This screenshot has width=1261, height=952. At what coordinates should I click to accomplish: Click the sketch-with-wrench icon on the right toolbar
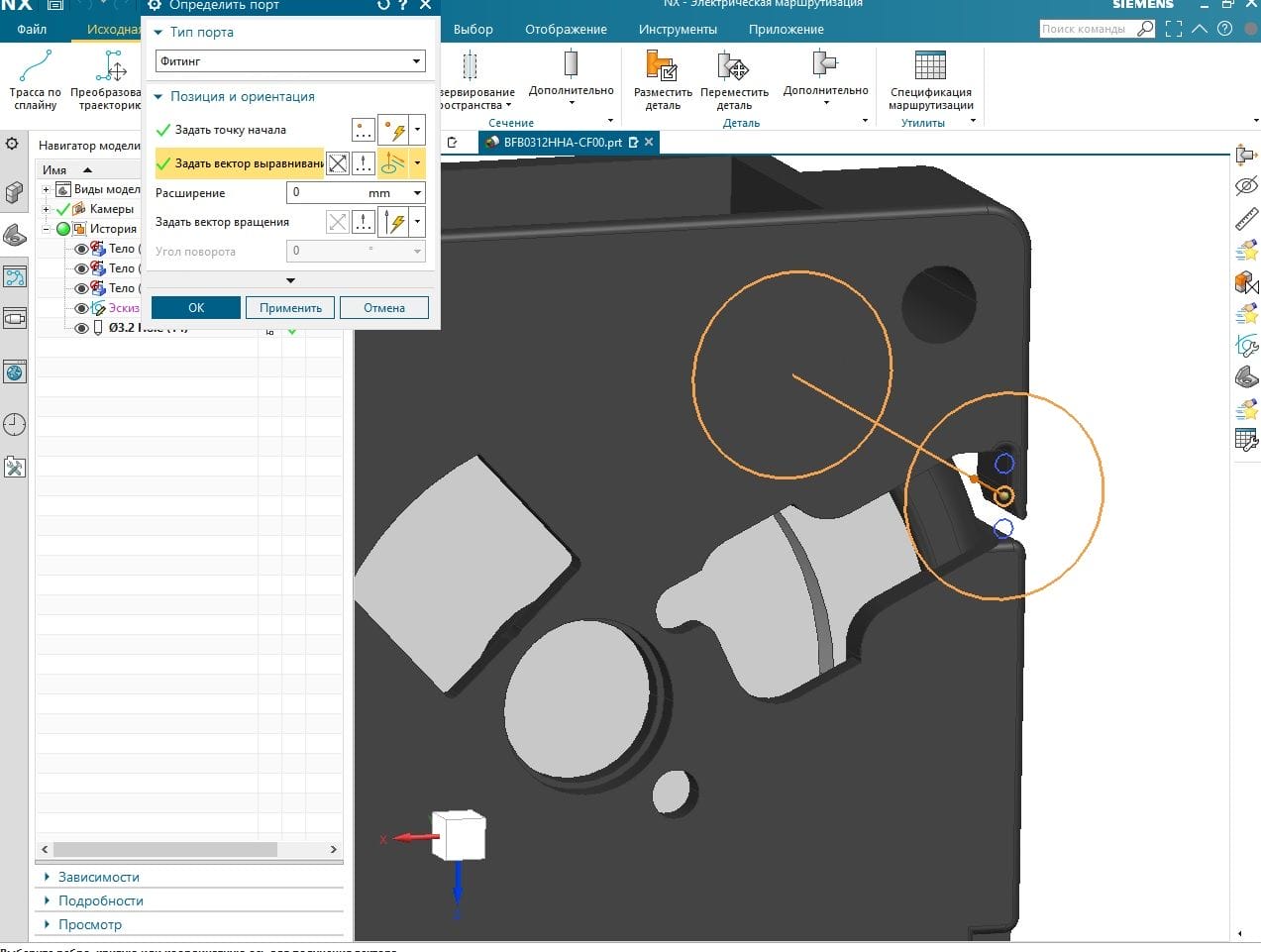[x=1246, y=345]
